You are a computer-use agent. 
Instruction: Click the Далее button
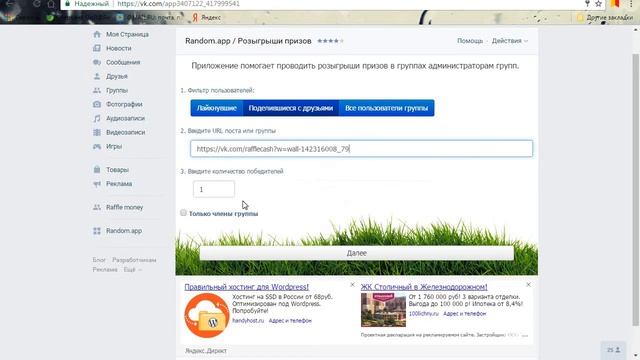356,253
